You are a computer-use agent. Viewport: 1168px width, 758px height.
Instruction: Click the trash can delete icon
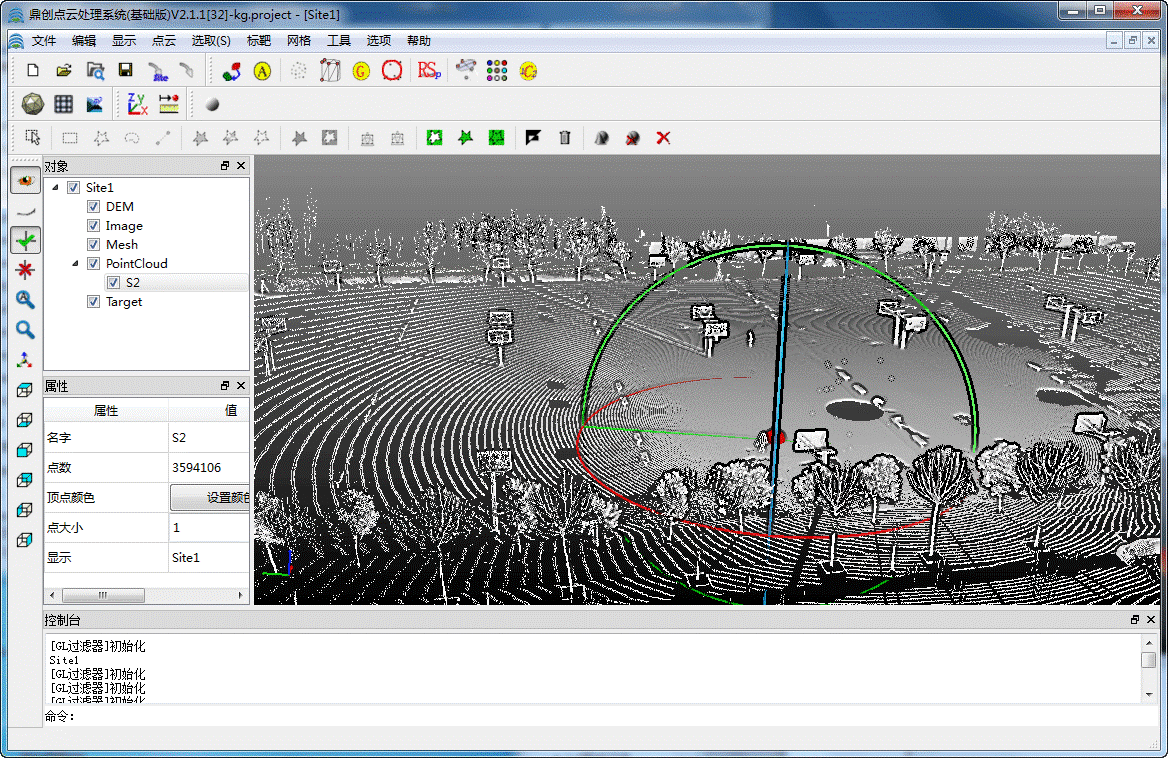(565, 138)
